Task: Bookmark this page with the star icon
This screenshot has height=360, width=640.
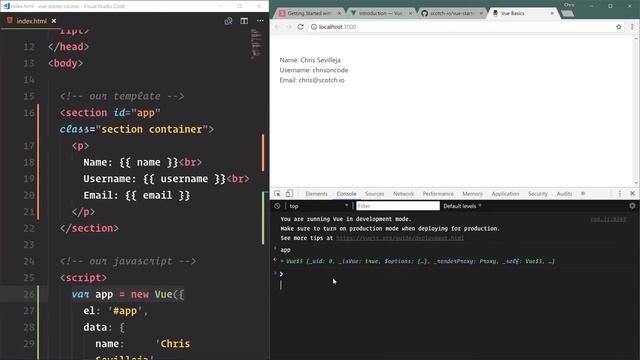Action: point(619,27)
